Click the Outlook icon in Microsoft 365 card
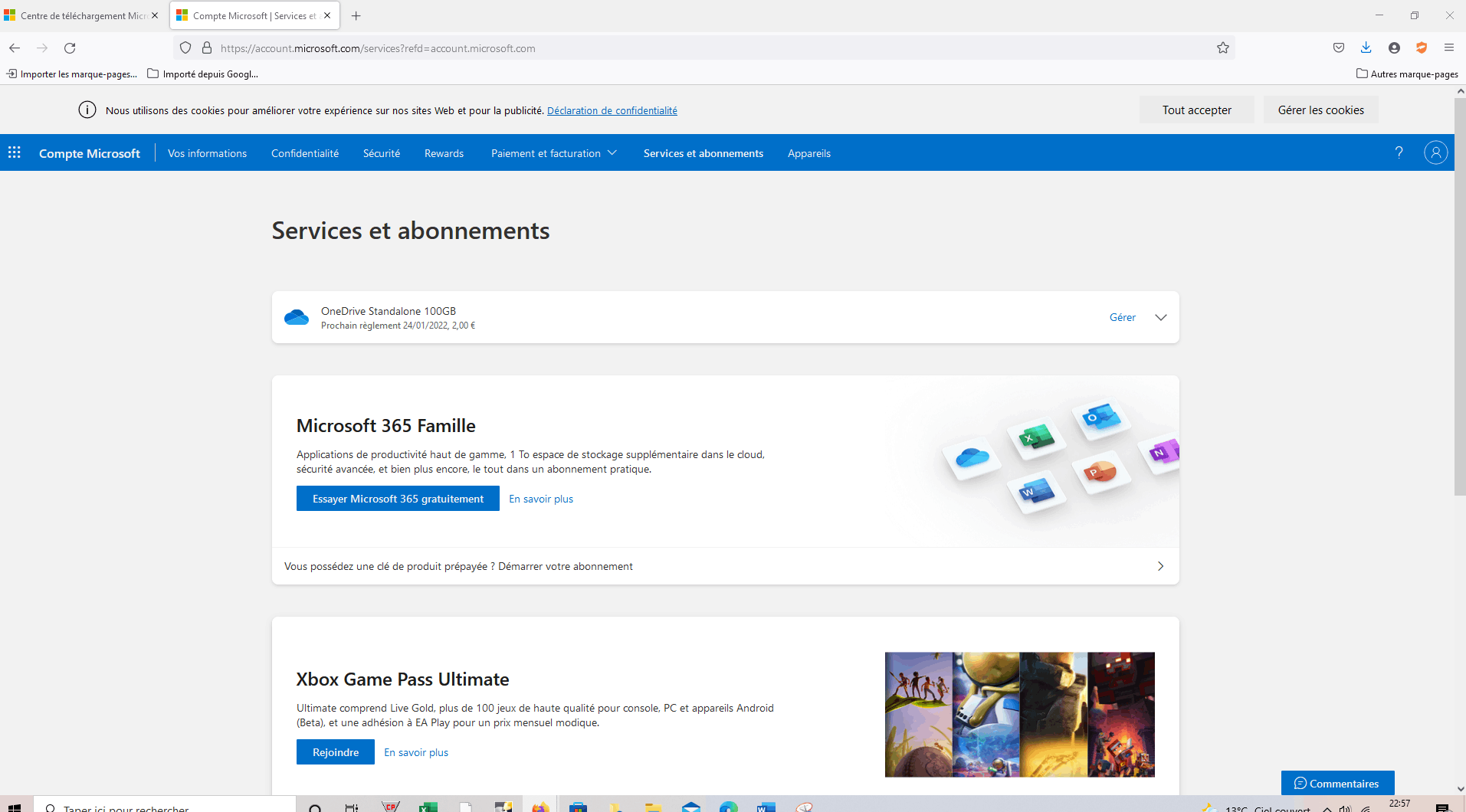The height and width of the screenshot is (812, 1466). click(1101, 418)
